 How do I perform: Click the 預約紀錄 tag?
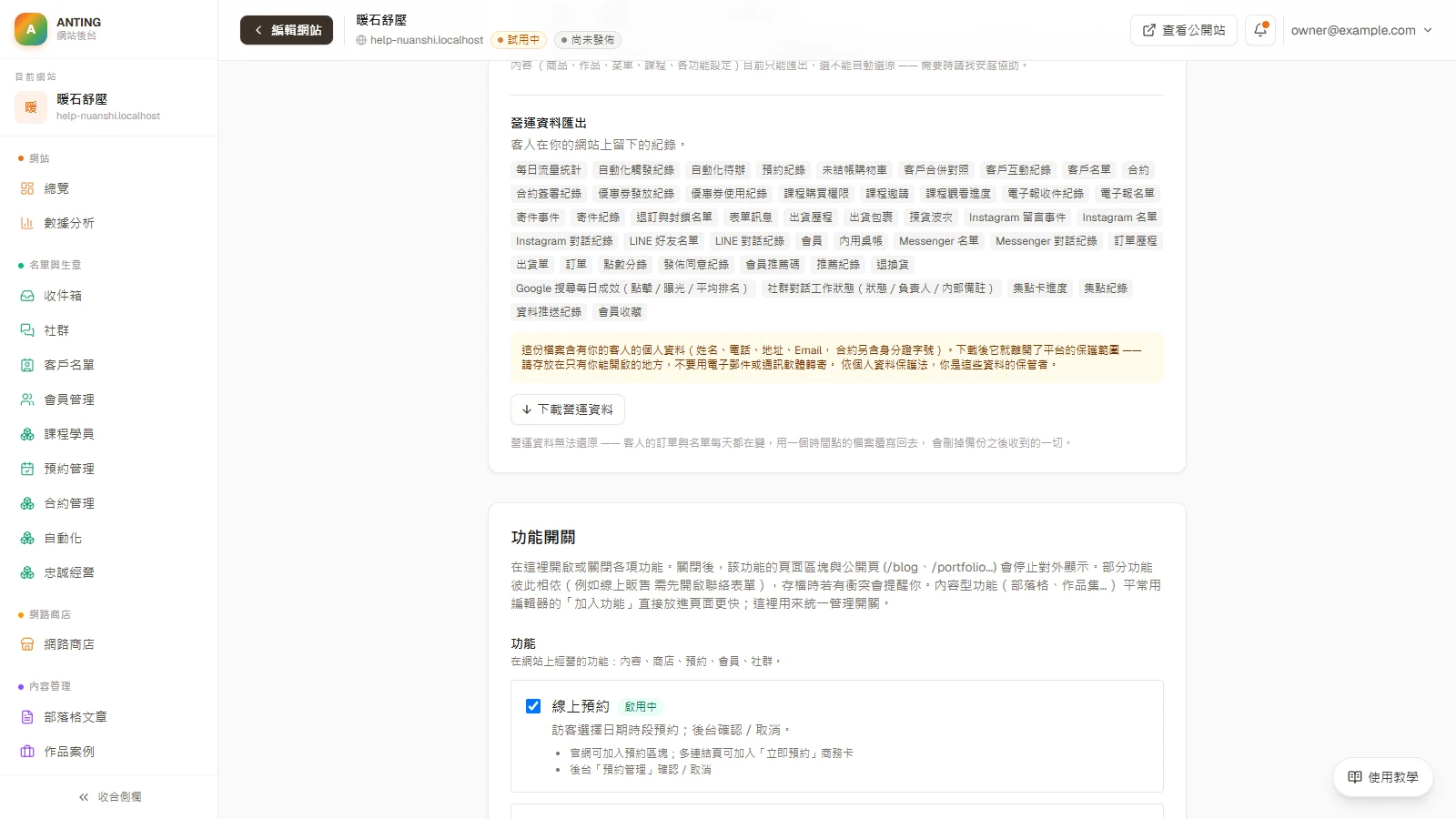(x=784, y=170)
